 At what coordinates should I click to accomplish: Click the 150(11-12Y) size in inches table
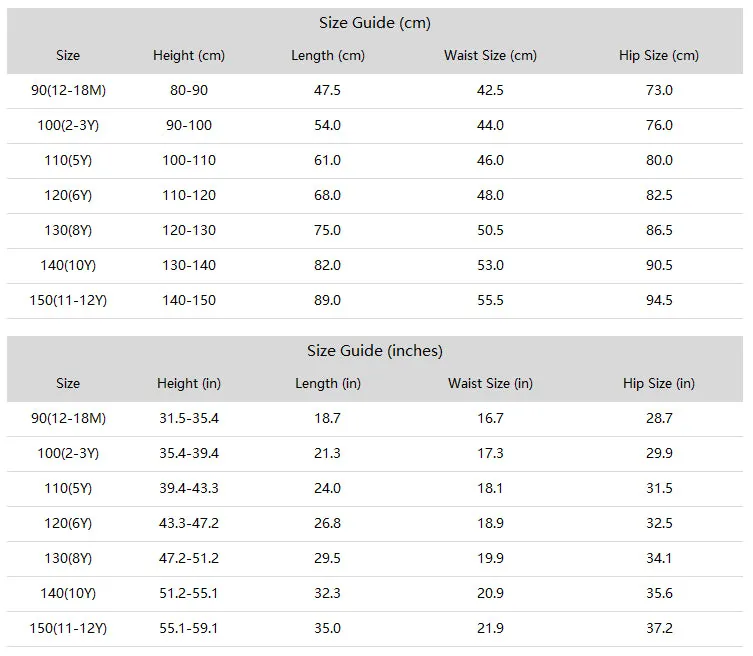click(68, 629)
